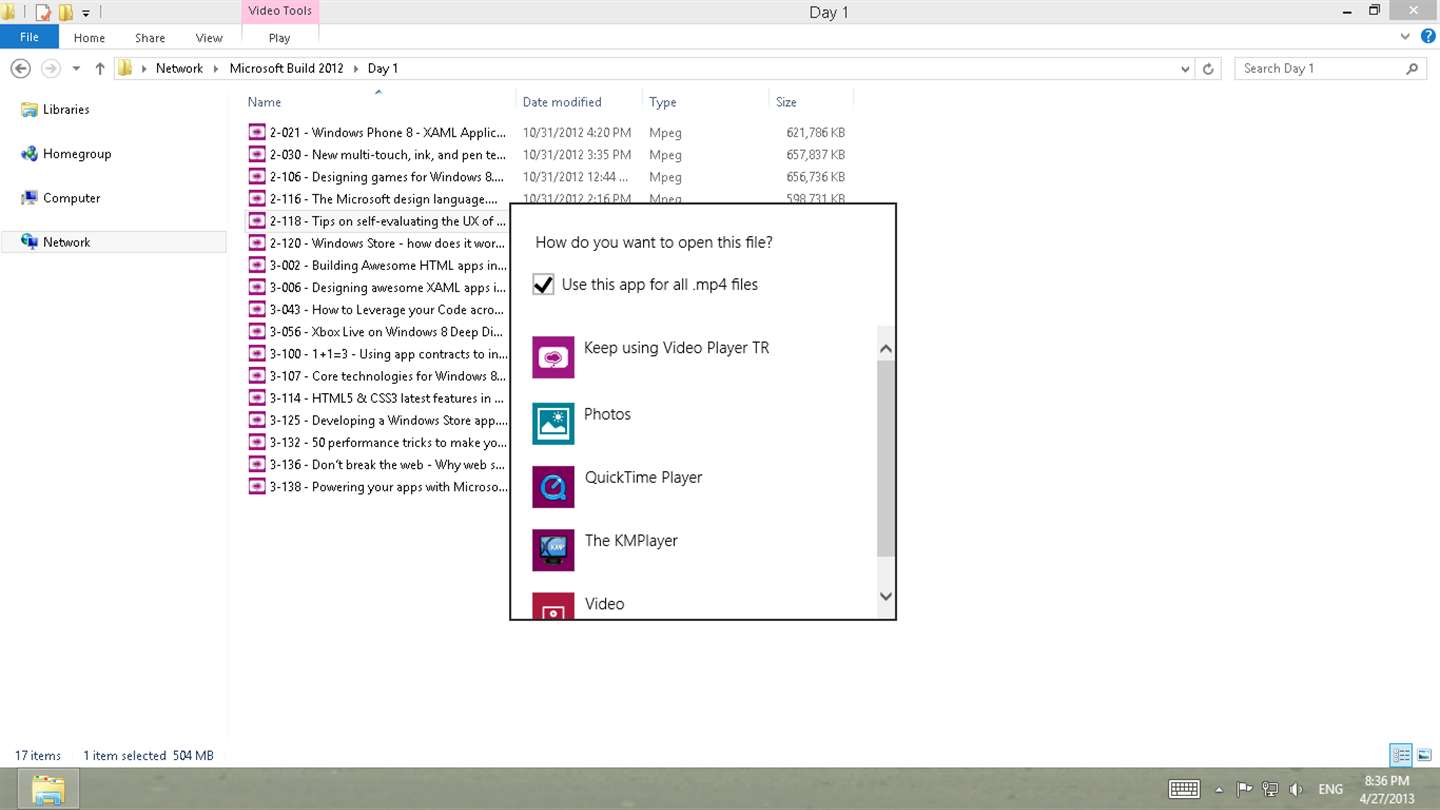Image resolution: width=1440 pixels, height=810 pixels.
Task: Click the Forward navigation arrow
Action: (x=50, y=68)
